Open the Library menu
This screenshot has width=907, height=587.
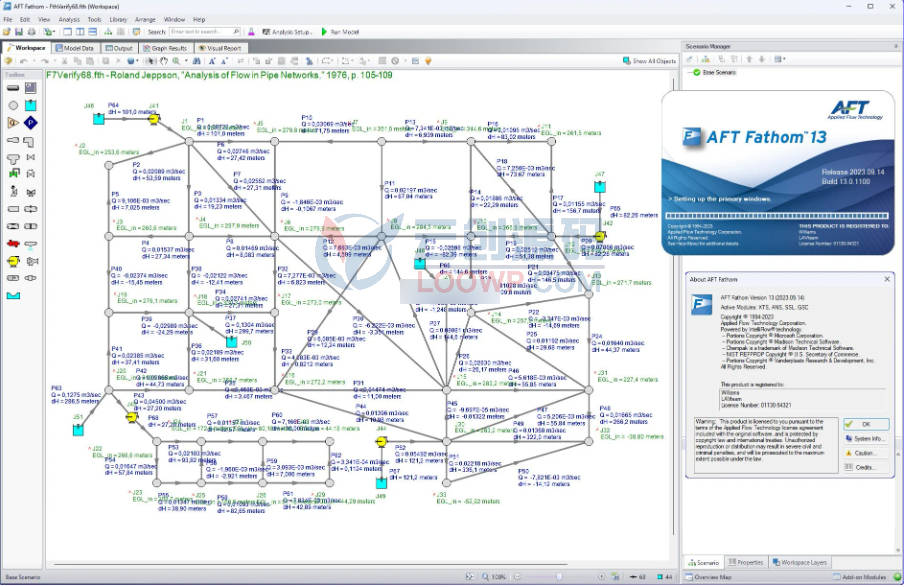(118, 20)
